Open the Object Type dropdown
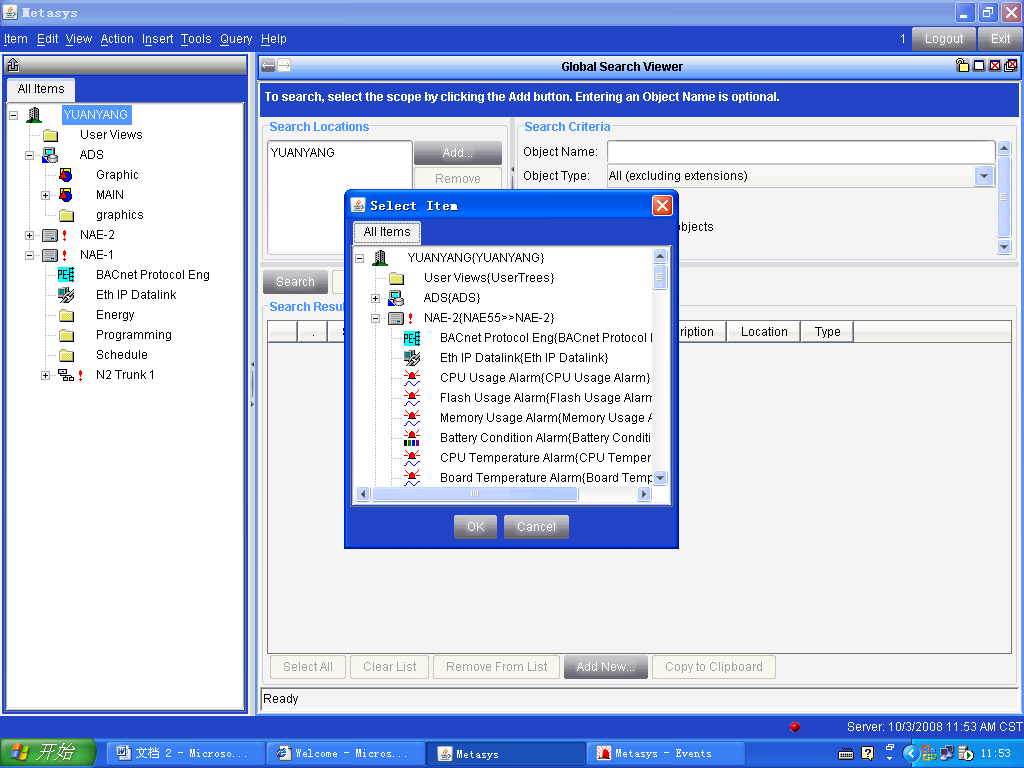Image resolution: width=1024 pixels, height=768 pixels. click(984, 176)
